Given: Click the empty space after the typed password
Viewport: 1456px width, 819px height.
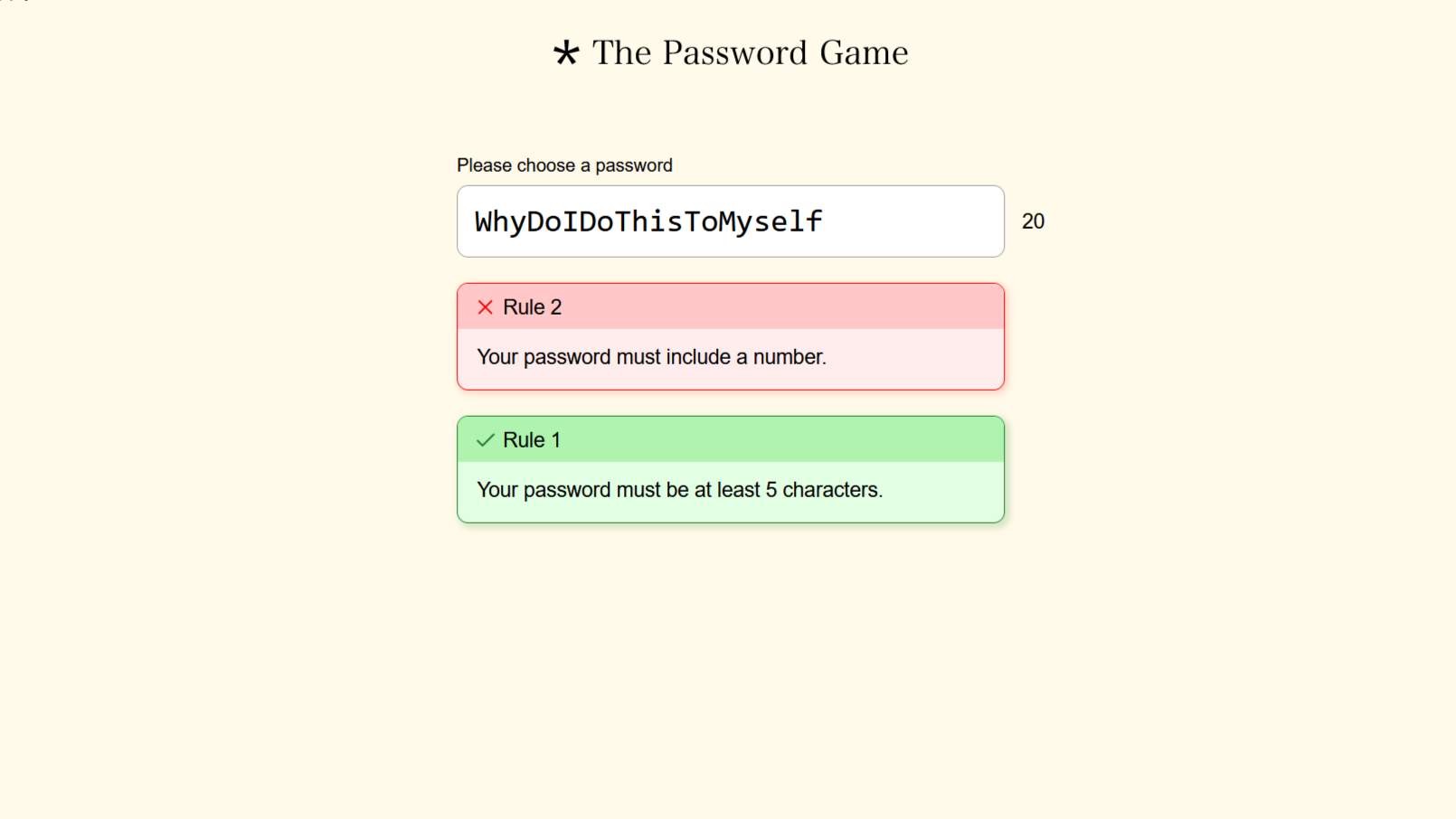Looking at the screenshot, I should click(x=913, y=221).
